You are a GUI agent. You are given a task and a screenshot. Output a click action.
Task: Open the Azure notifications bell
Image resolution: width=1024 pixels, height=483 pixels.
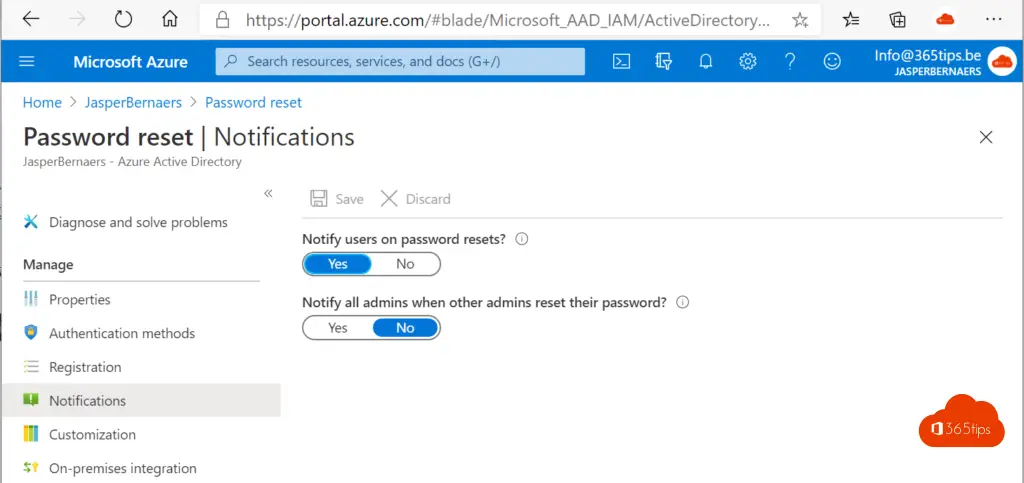pos(705,61)
